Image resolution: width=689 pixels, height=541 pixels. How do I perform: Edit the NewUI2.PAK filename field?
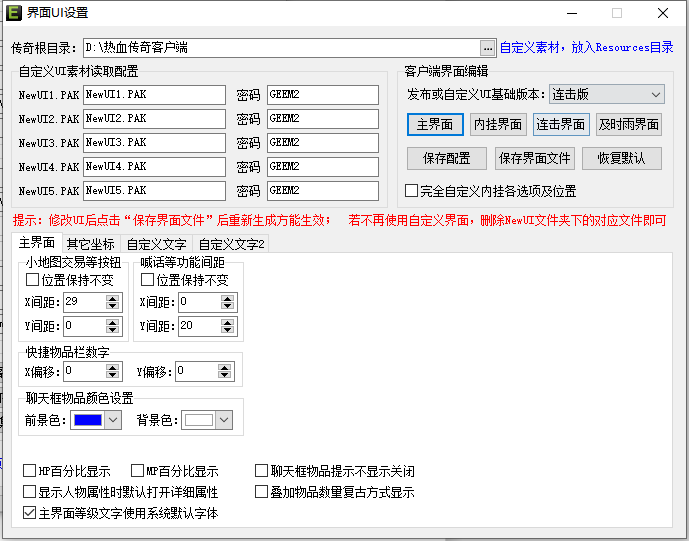tap(154, 119)
